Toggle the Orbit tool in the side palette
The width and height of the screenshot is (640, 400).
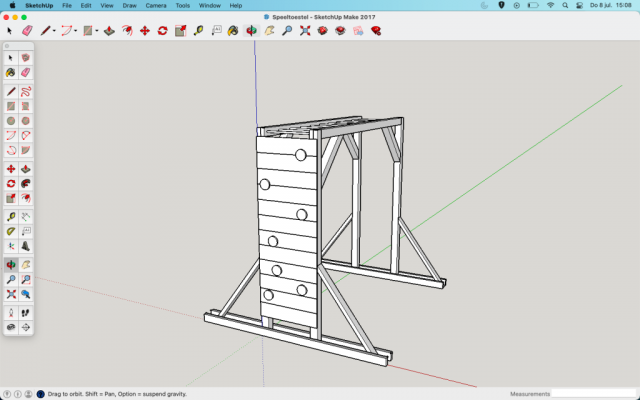pos(11,265)
